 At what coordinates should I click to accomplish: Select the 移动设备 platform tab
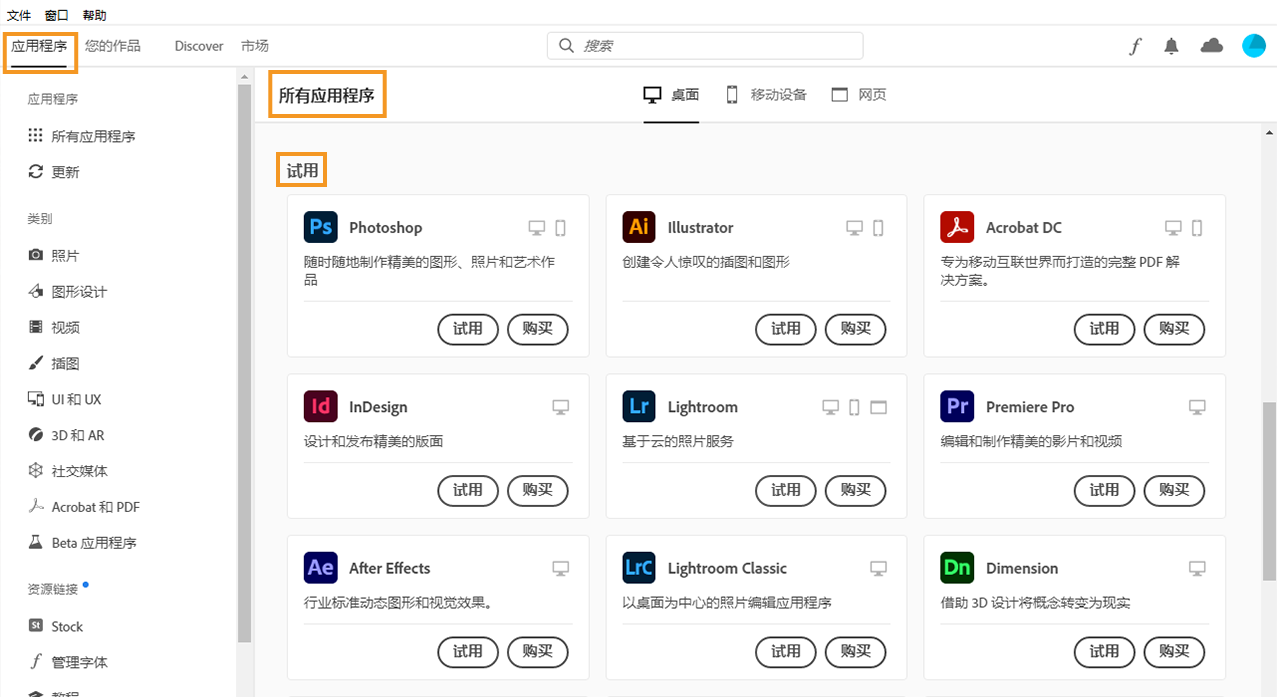(765, 95)
